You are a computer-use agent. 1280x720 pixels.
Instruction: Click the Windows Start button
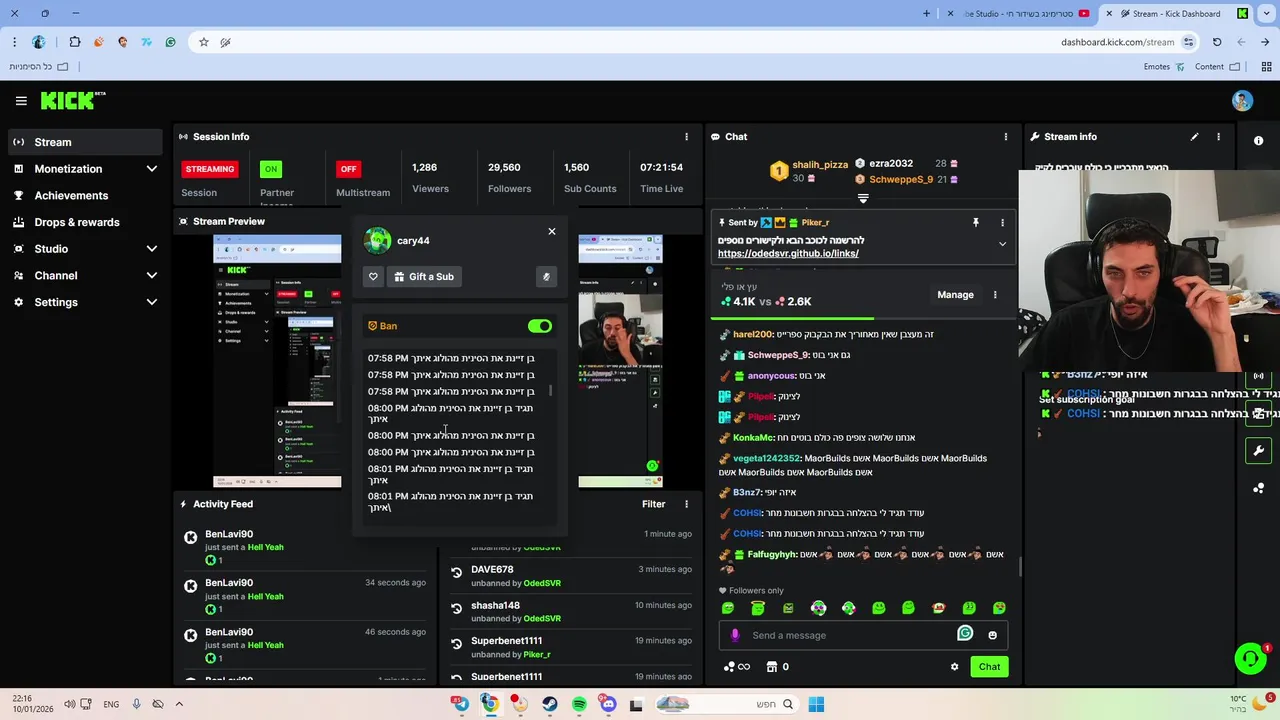point(816,704)
